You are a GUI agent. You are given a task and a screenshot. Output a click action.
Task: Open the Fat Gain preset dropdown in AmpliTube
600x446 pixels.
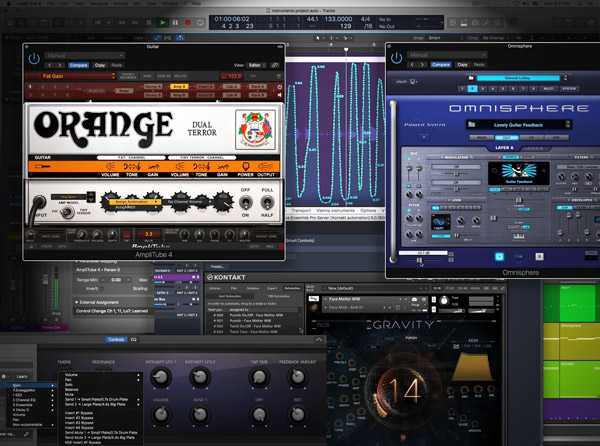[x=77, y=76]
